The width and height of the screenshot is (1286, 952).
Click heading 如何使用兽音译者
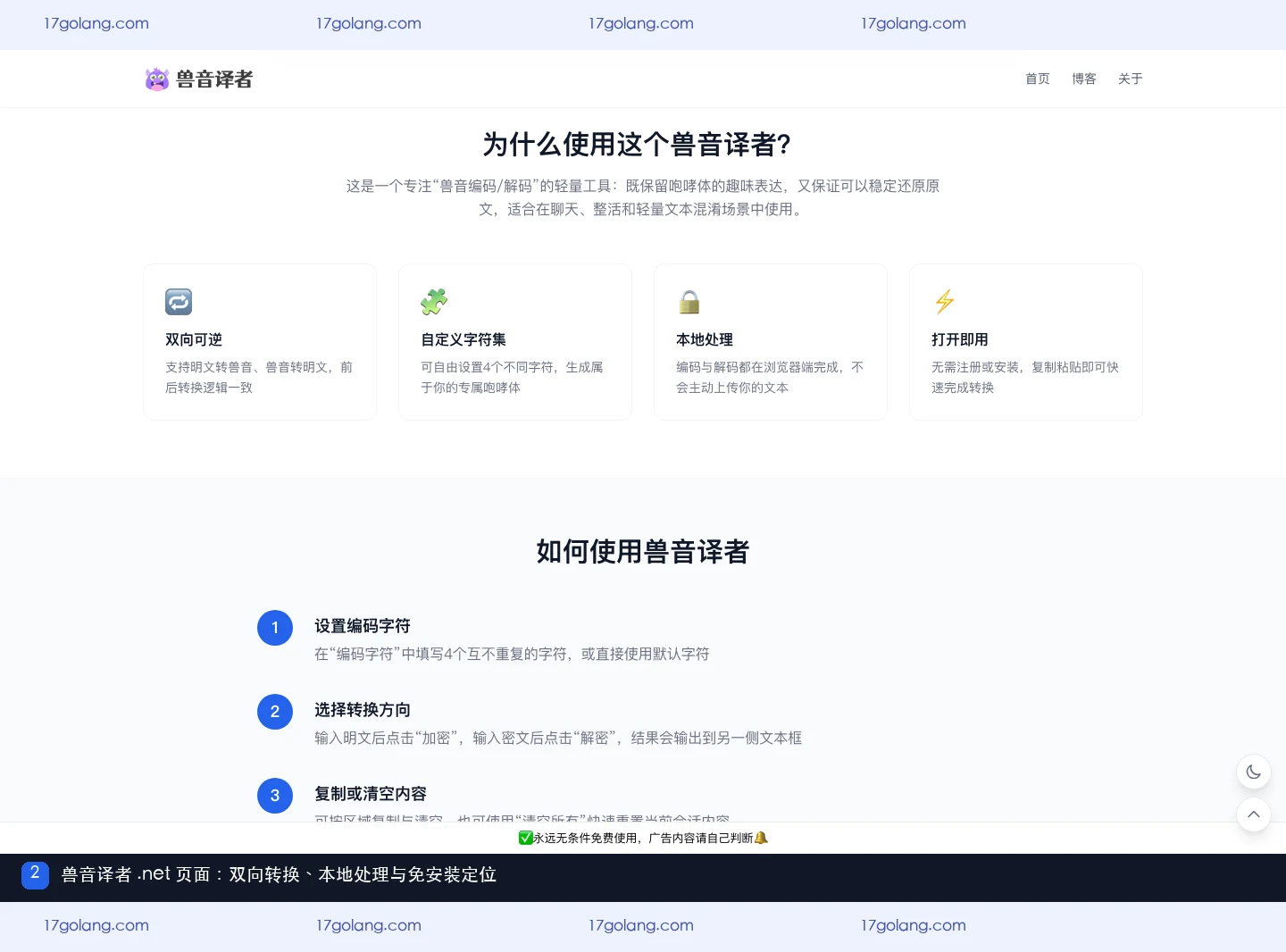643,552
